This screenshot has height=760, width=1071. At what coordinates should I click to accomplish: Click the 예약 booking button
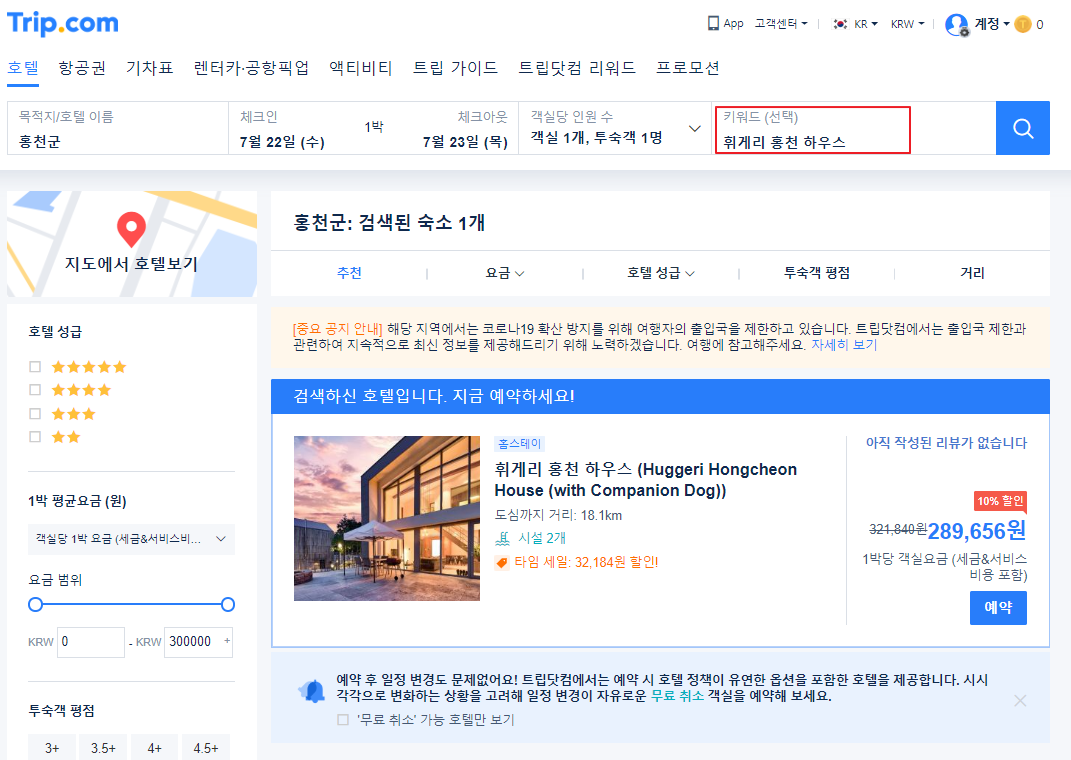tap(998, 608)
